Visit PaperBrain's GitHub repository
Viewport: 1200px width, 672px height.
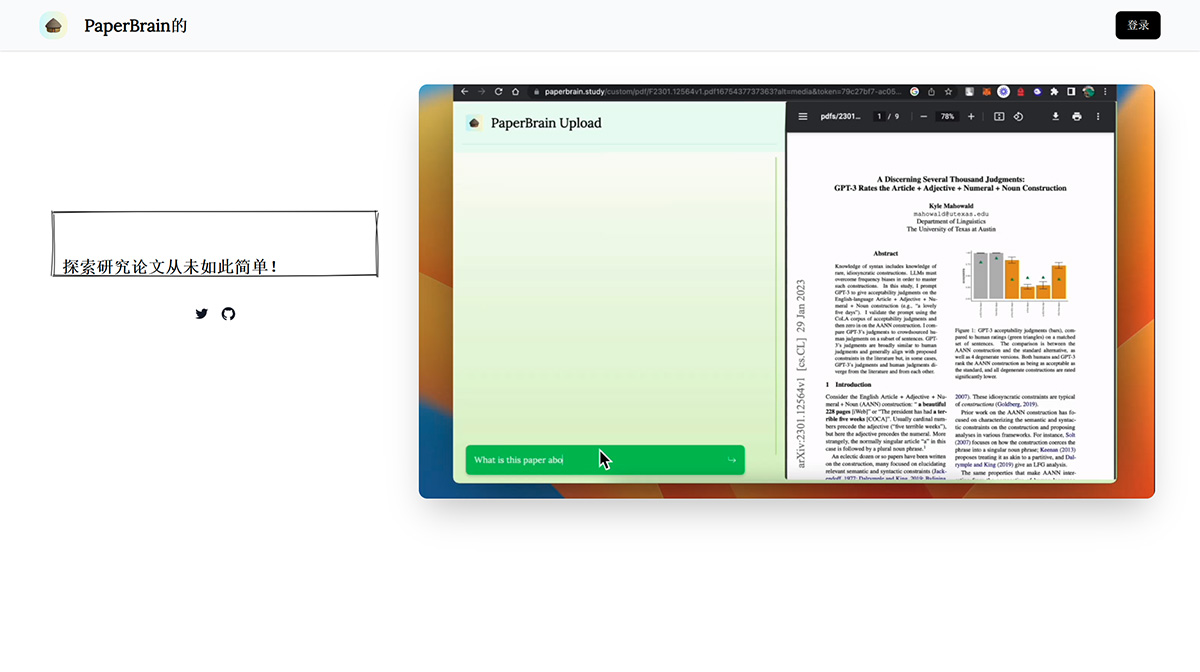[228, 313]
